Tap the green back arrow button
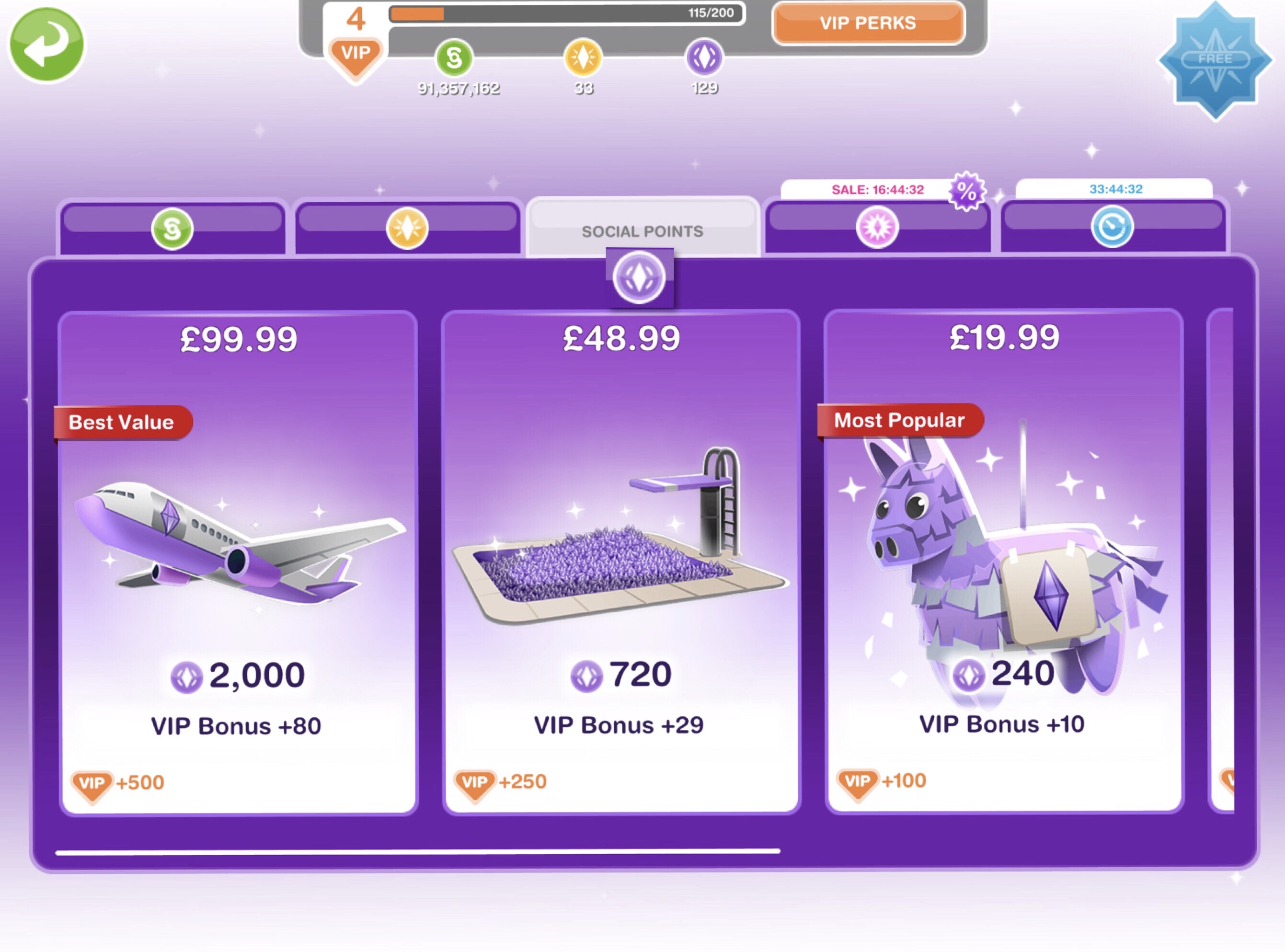Screen dimensions: 1285x952 tap(46, 44)
